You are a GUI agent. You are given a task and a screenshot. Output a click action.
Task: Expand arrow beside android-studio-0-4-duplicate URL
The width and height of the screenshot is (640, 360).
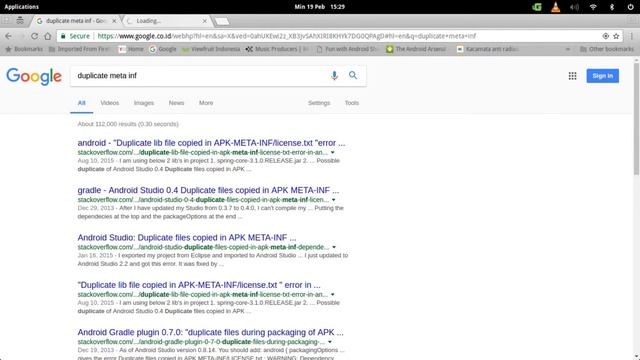[333, 200]
